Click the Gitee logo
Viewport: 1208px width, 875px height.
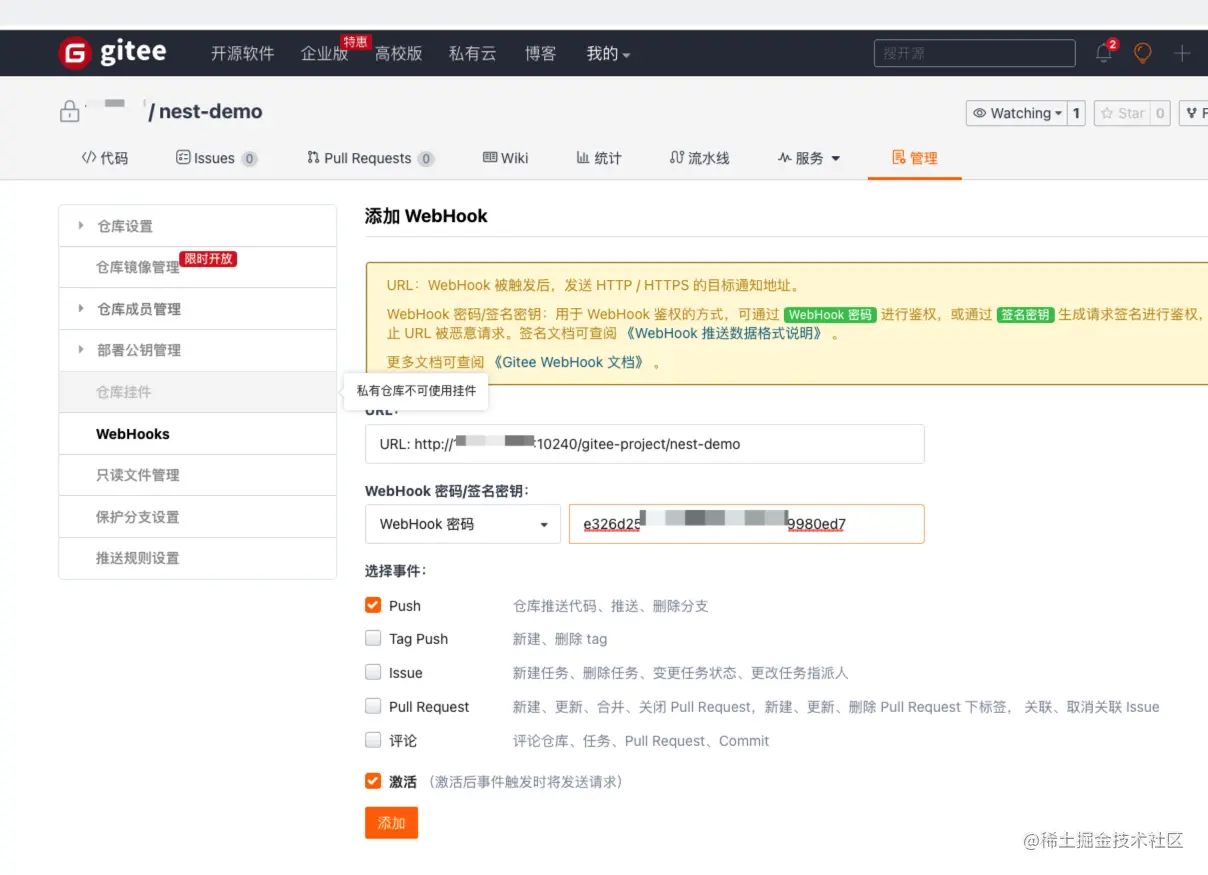pyautogui.click(x=112, y=52)
